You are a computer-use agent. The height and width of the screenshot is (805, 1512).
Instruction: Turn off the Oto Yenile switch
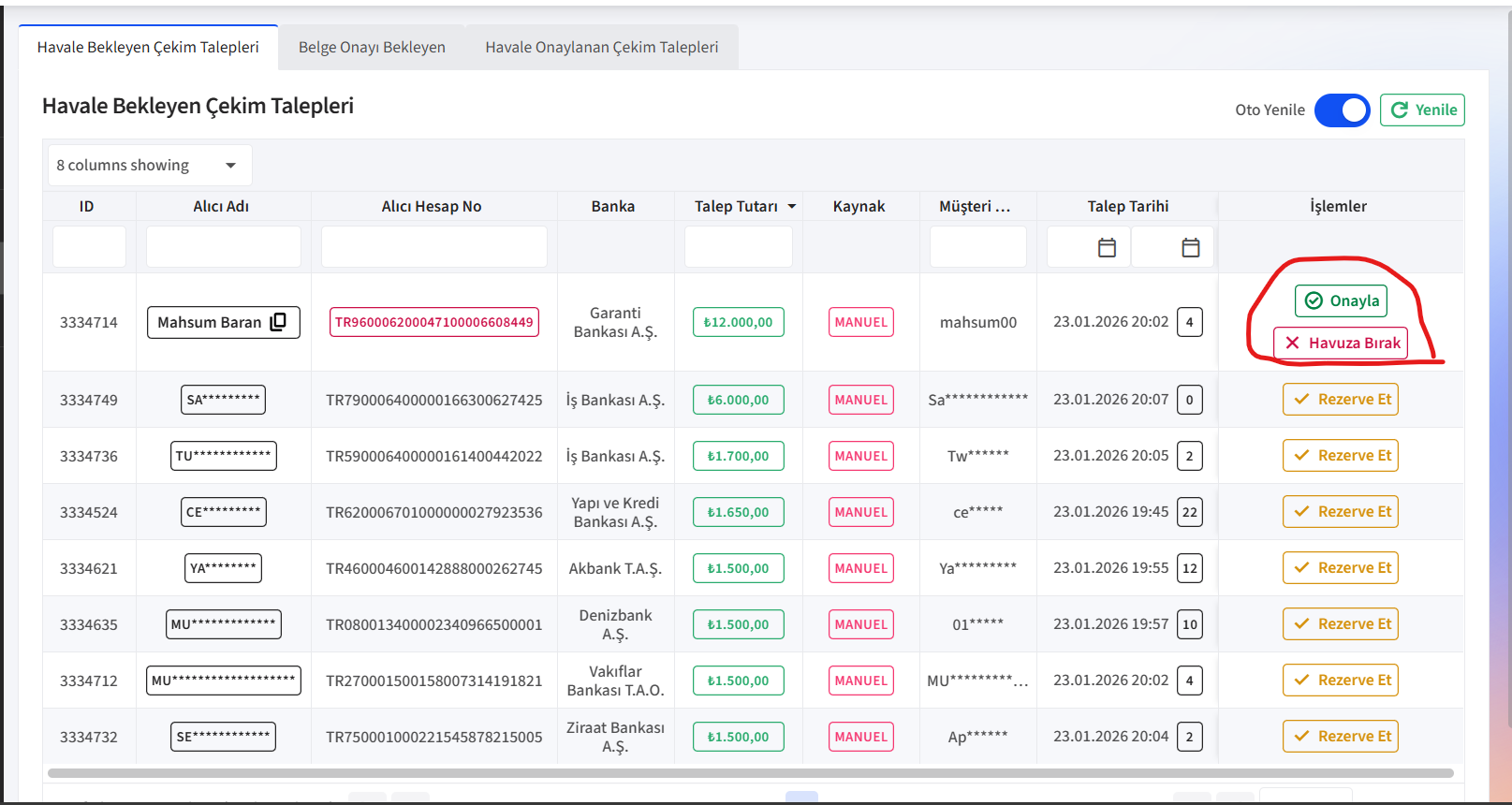click(1343, 110)
